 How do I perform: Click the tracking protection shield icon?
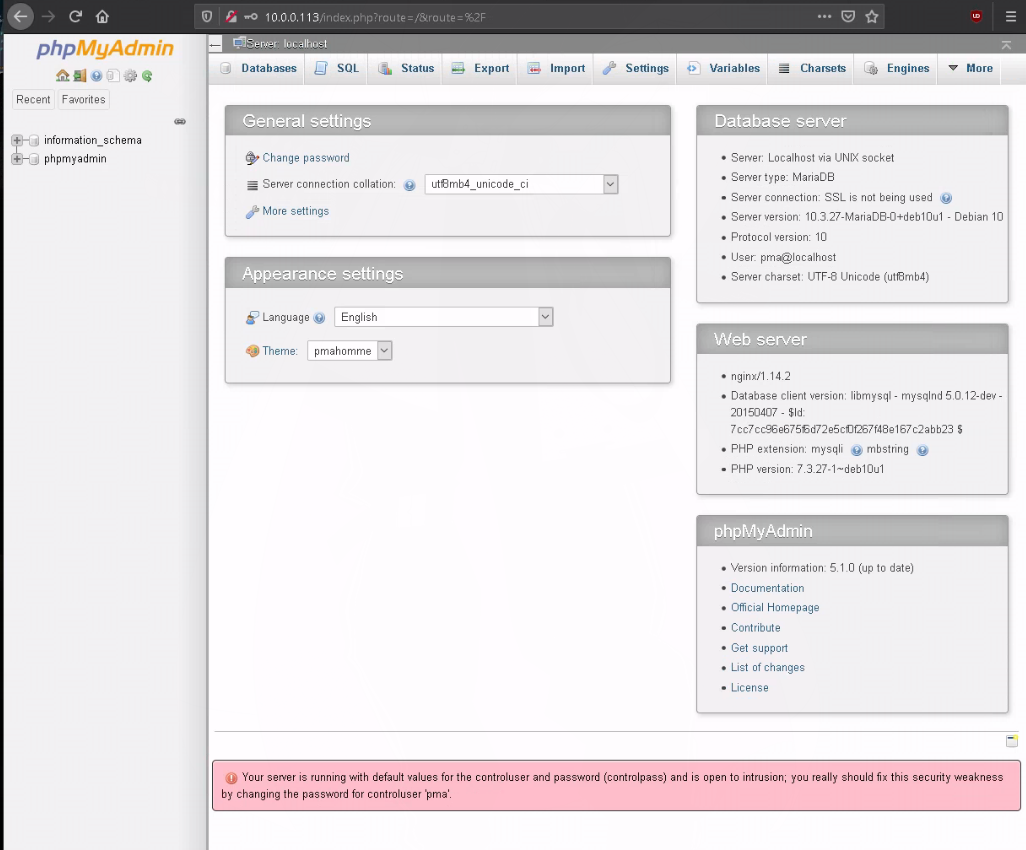207,17
